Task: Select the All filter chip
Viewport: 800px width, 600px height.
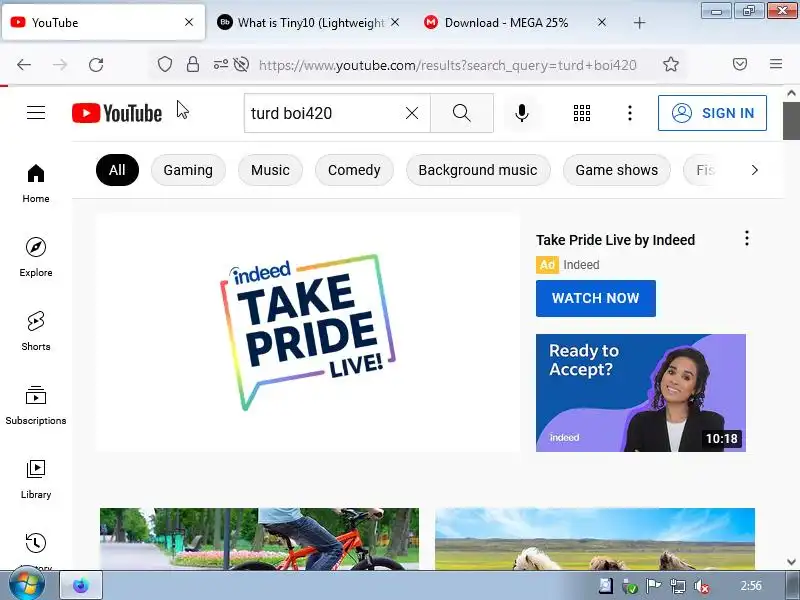Action: click(x=117, y=170)
